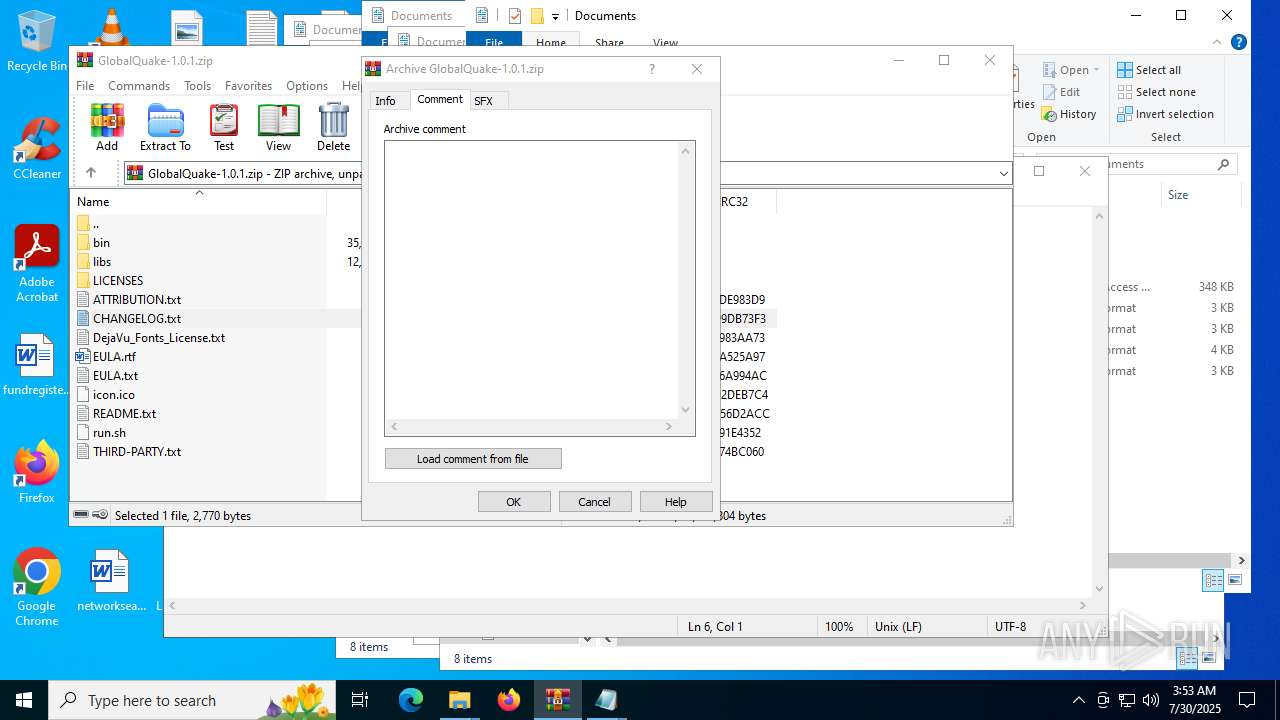Open WinRAR Favorites menu
Image resolution: width=1280 pixels, height=720 pixels.
(248, 86)
